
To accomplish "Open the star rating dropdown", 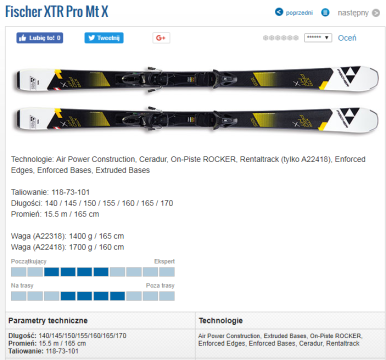I will coord(318,38).
